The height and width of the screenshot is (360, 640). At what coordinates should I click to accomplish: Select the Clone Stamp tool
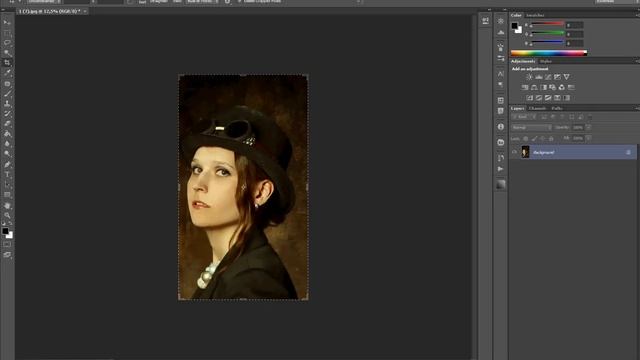coord(7,104)
